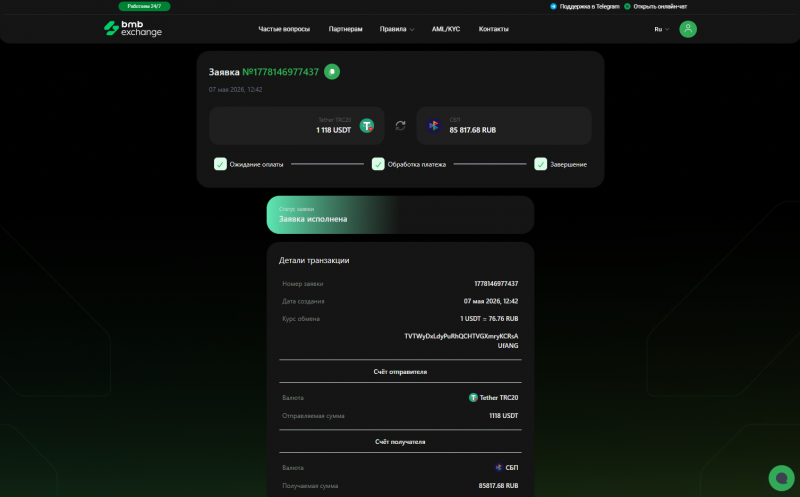Viewport: 800px width, 497px height.
Task: Open Частые вопросы menu item
Action: [284, 29]
